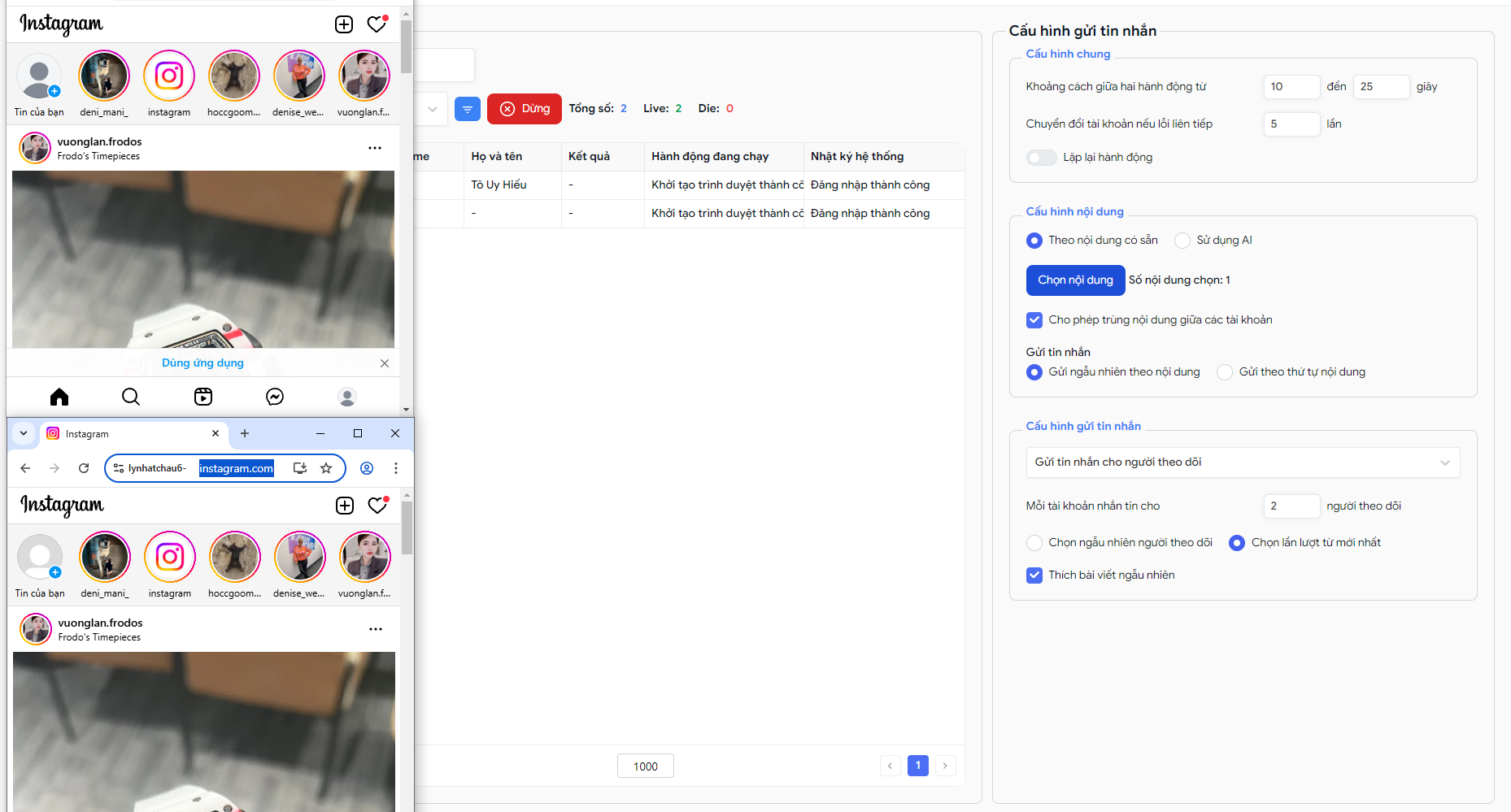Close the Instagram tab in Chrome

(x=216, y=433)
